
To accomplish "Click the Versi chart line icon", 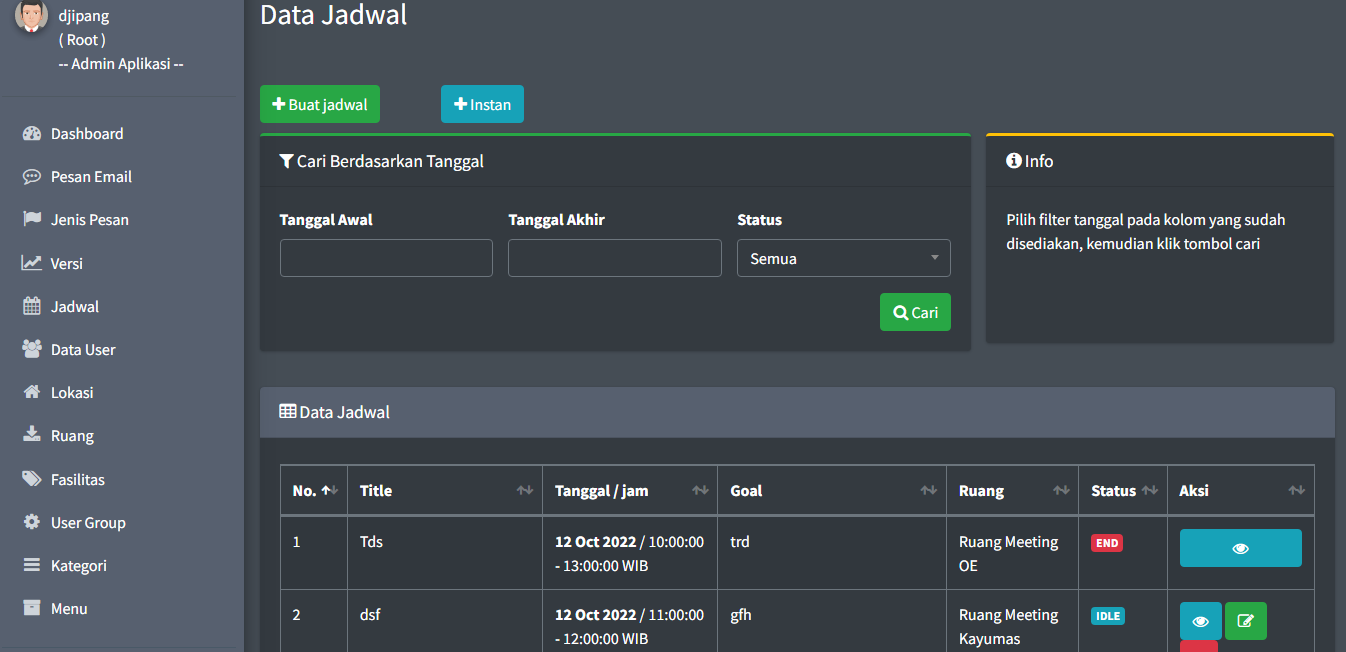I will [32, 263].
